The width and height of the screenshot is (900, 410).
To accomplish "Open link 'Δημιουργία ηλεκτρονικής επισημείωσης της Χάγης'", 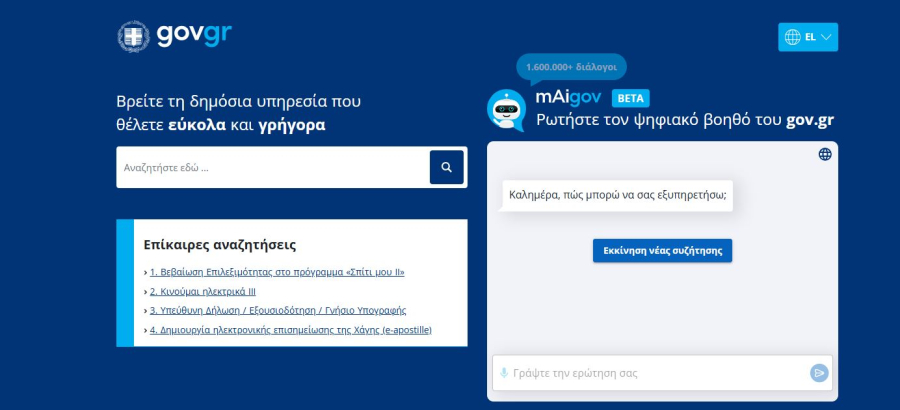I will 290,330.
